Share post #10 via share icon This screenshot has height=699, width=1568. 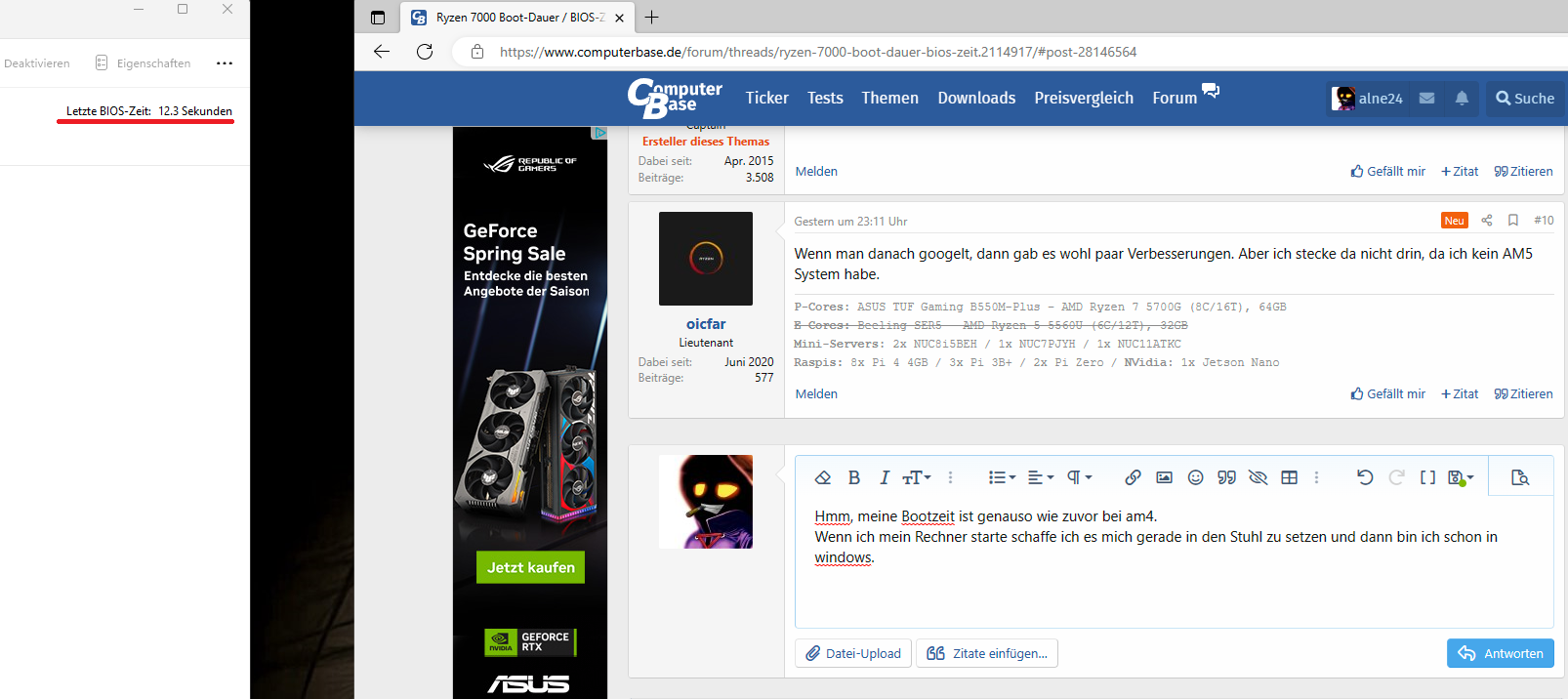click(1486, 221)
